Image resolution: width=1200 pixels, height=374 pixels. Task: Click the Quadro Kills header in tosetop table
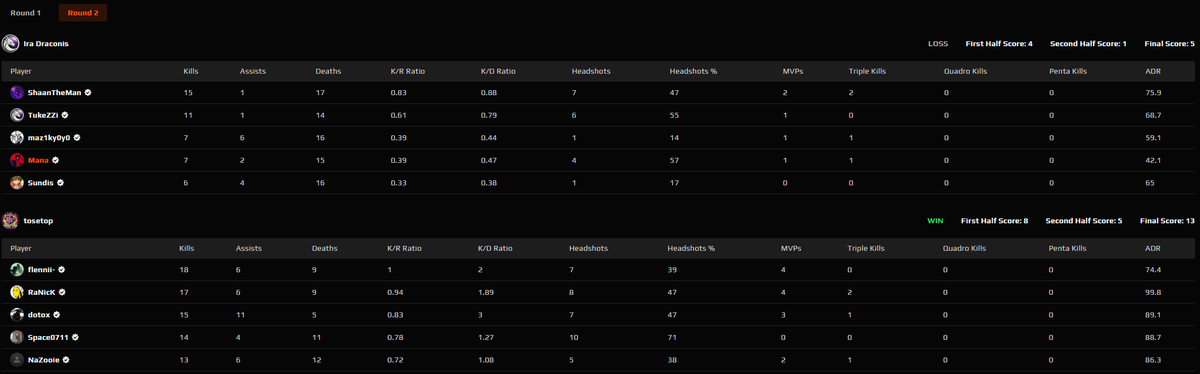click(965, 247)
